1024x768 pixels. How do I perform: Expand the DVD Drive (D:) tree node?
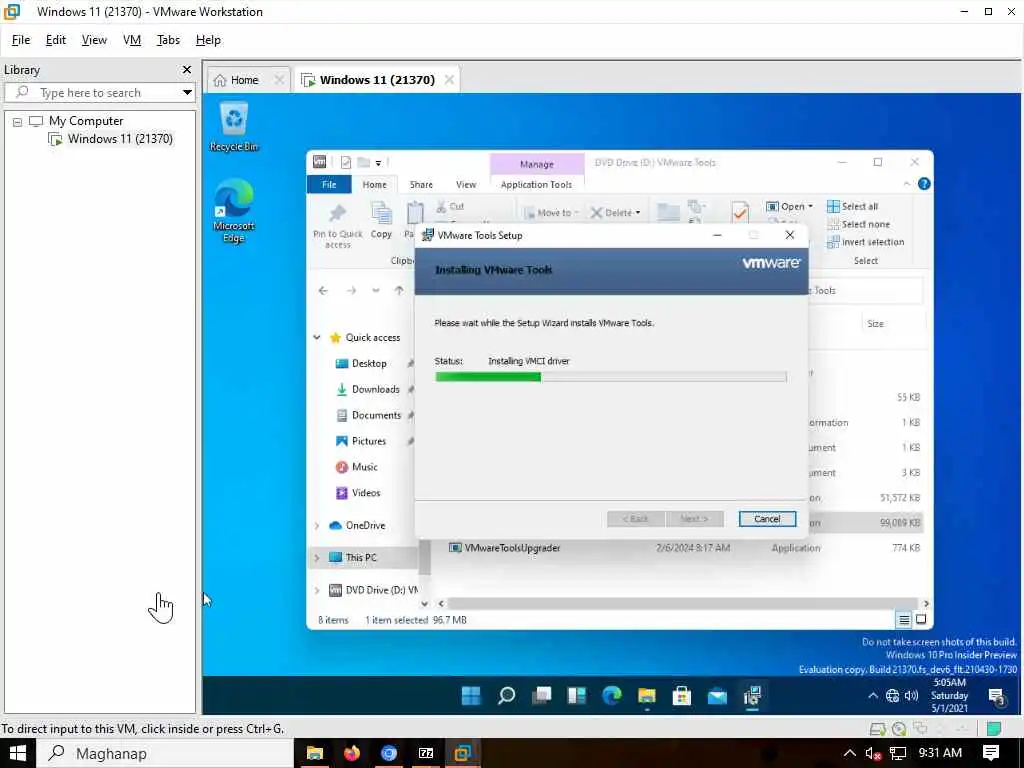coord(317,590)
